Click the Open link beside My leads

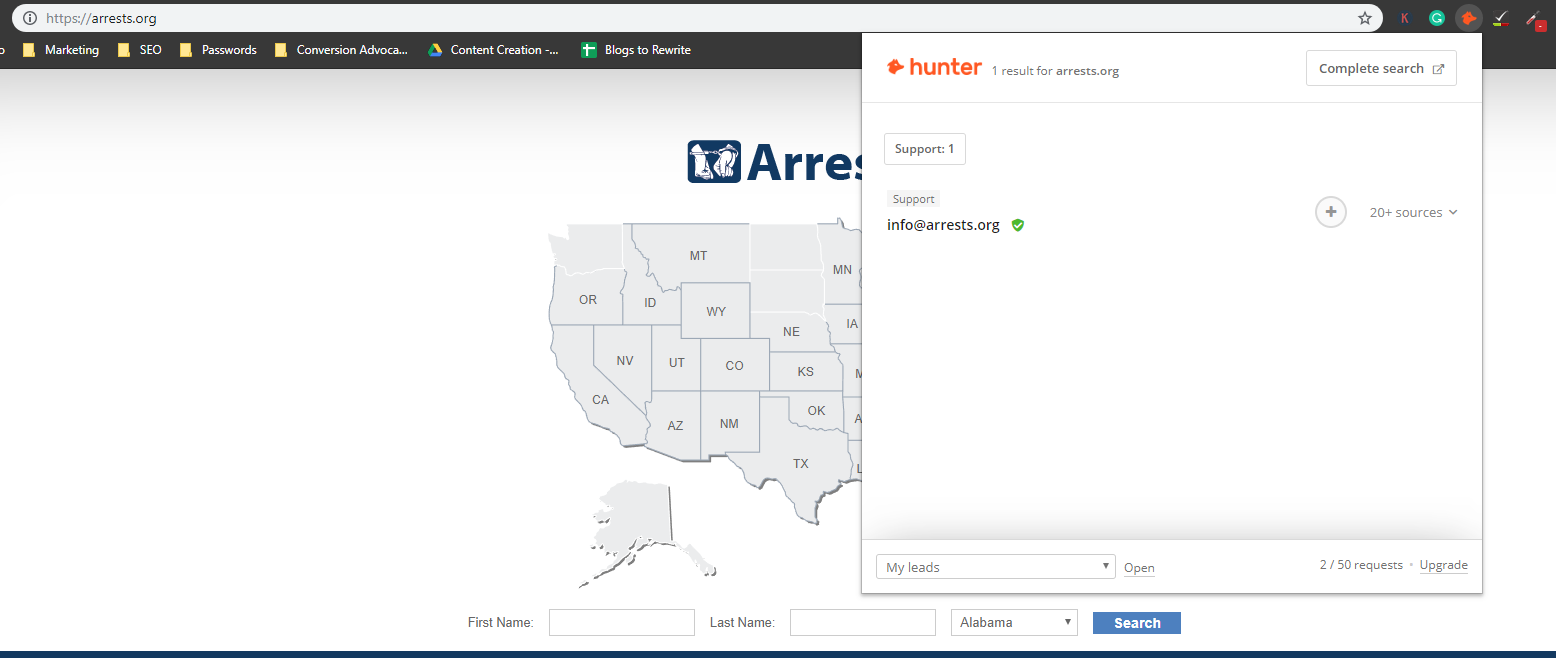click(x=1139, y=568)
